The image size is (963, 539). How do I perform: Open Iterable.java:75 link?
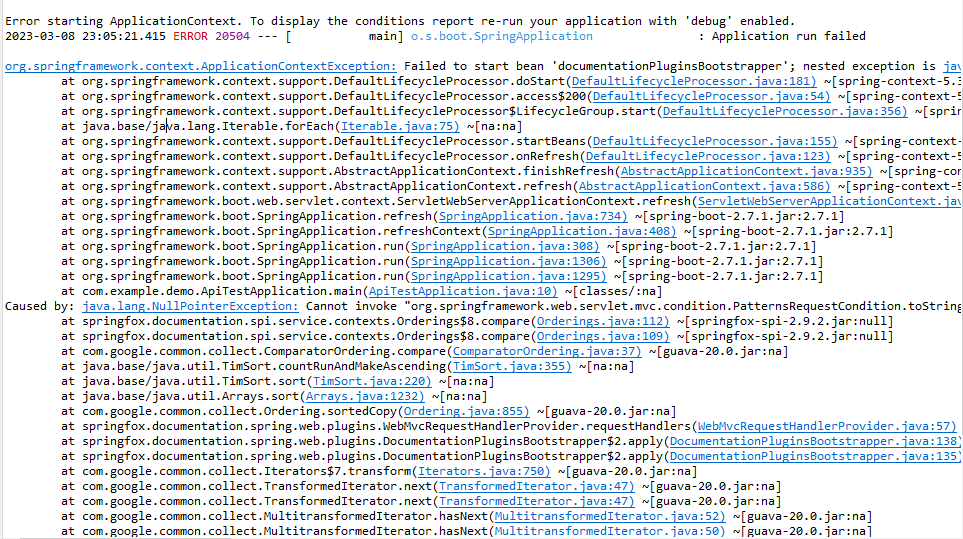coord(400,126)
